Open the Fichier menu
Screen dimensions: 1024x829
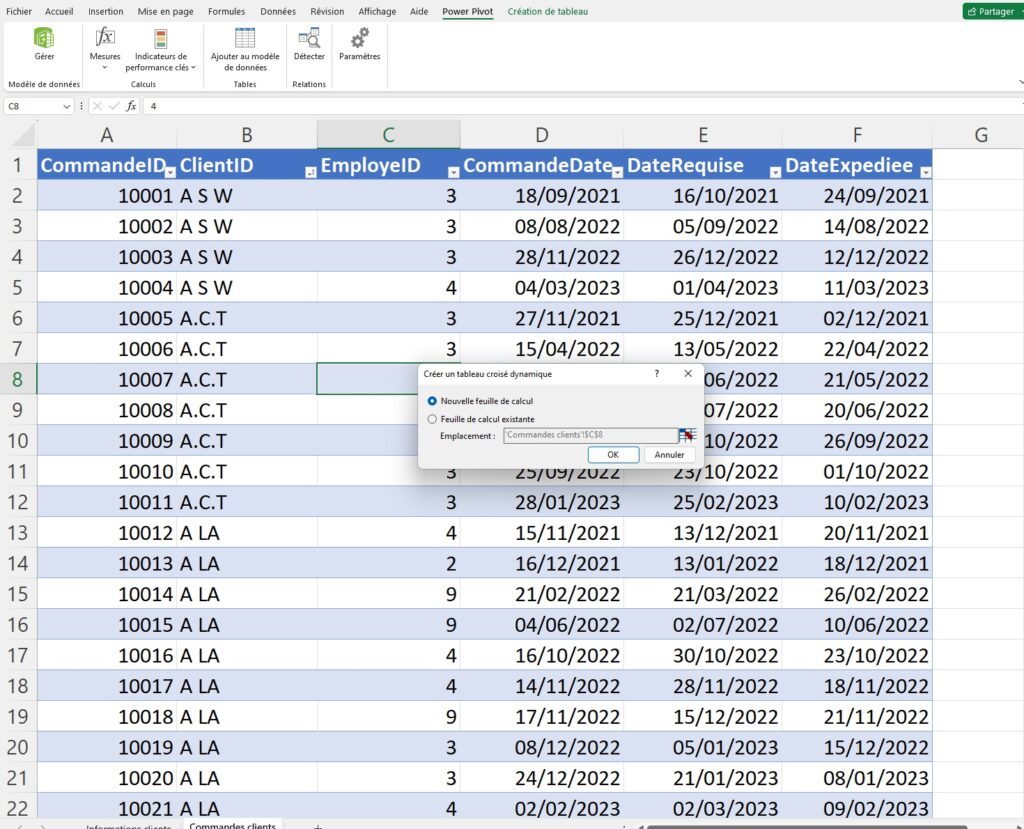(x=19, y=11)
